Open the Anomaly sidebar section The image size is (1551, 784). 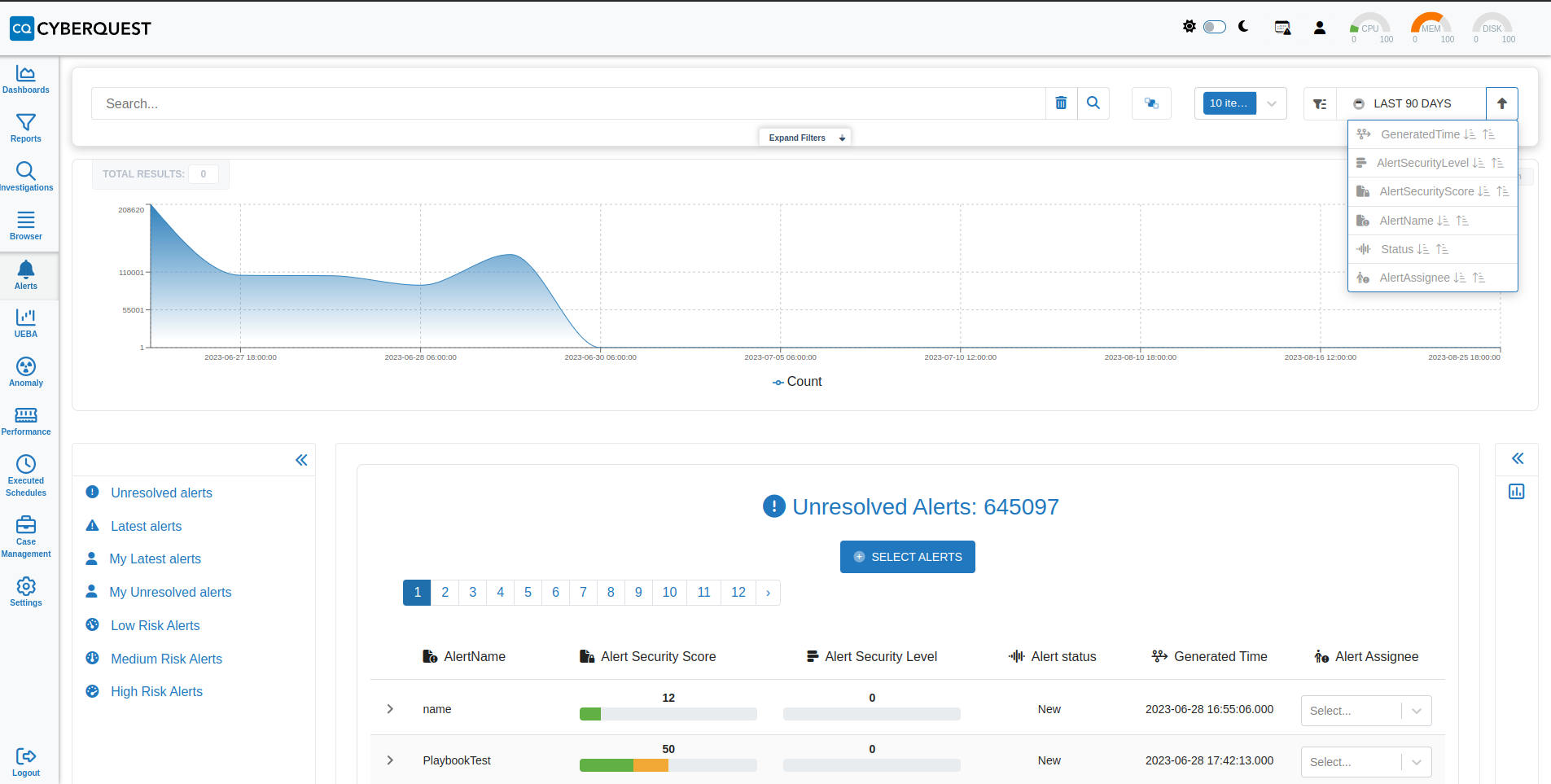26,373
